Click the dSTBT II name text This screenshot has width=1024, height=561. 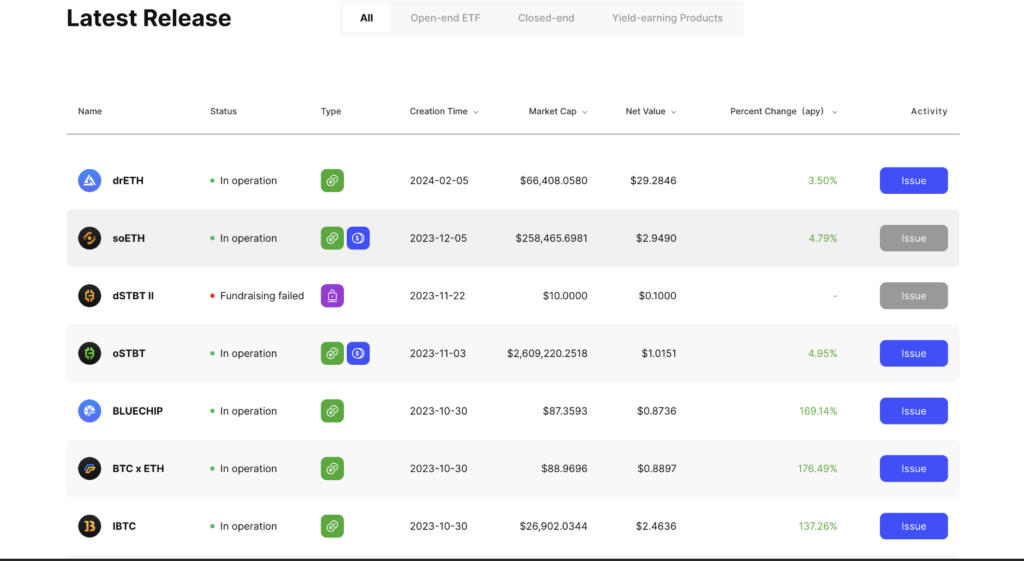click(x=133, y=296)
